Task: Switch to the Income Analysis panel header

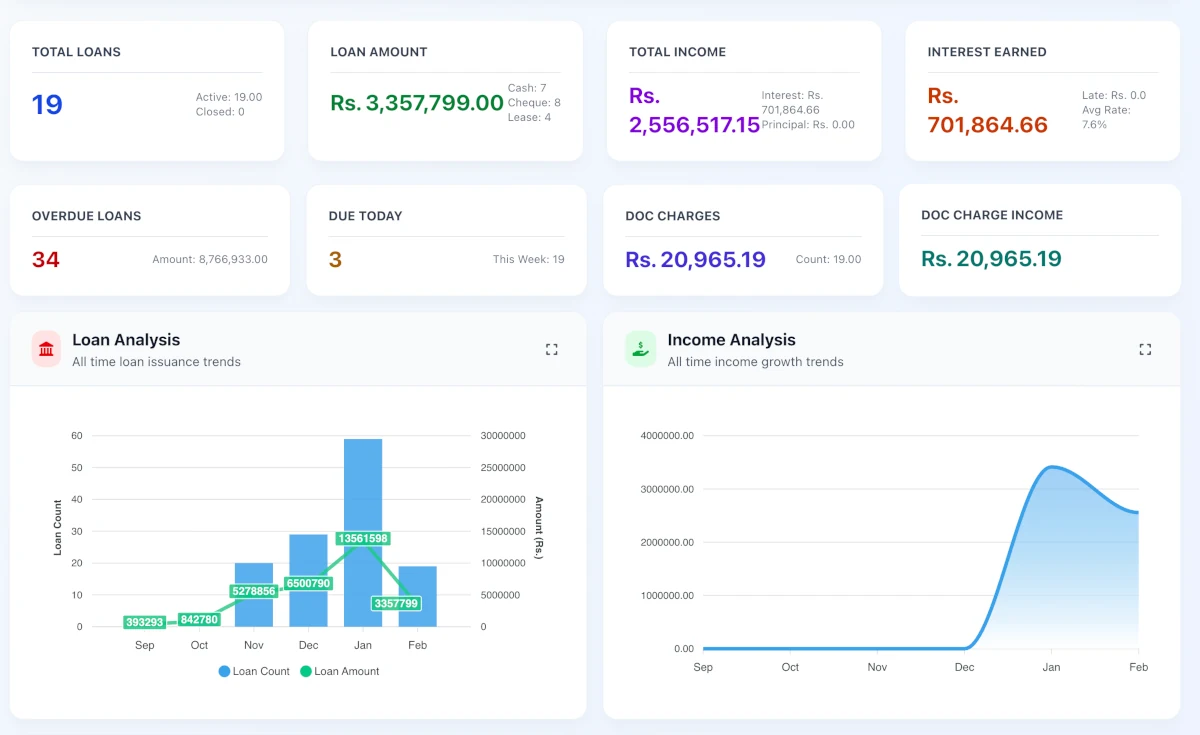Action: coord(731,340)
